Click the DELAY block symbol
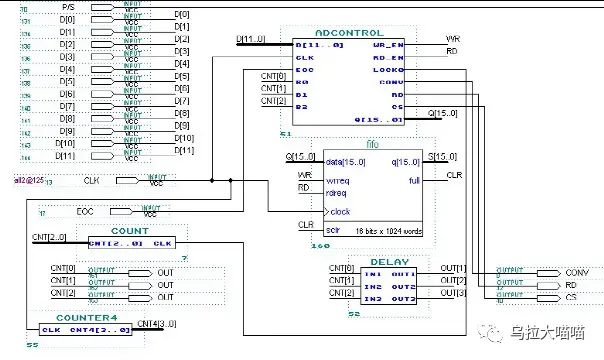The width and height of the screenshot is (604, 360). click(x=388, y=286)
